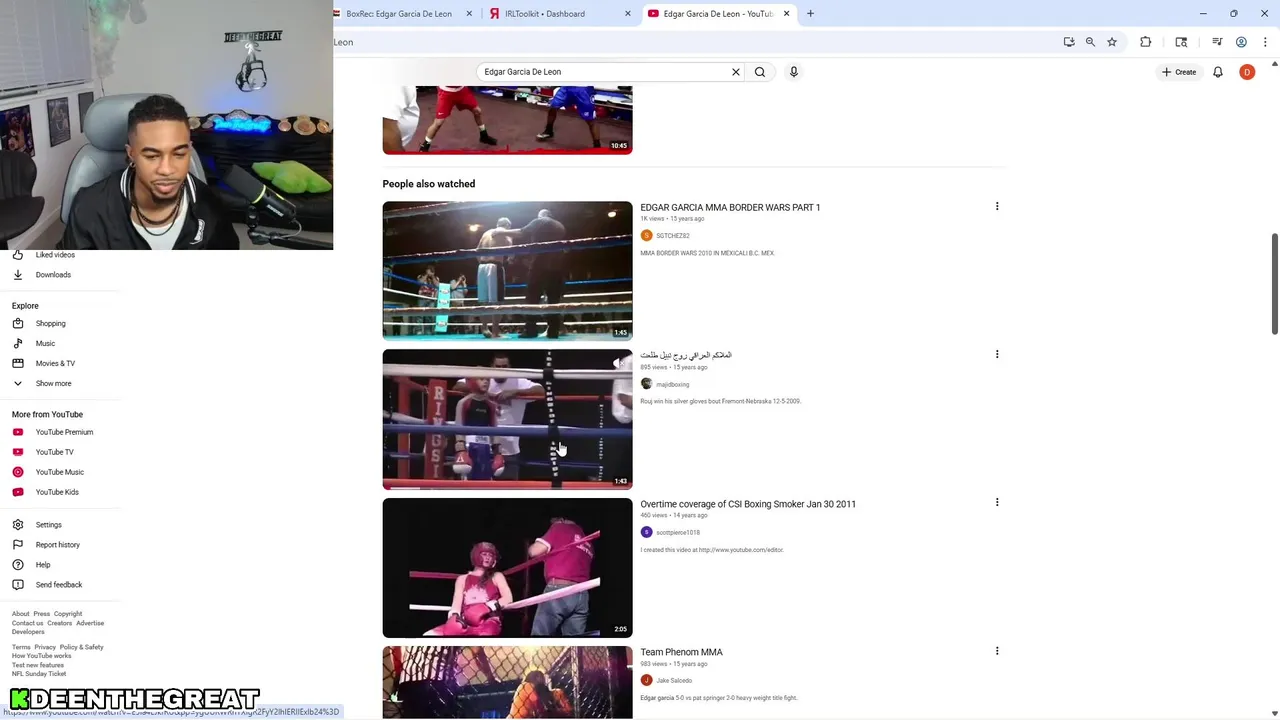Click the SGTCHEZ82 channel avatar
The width and height of the screenshot is (1280, 720).
[x=646, y=236]
